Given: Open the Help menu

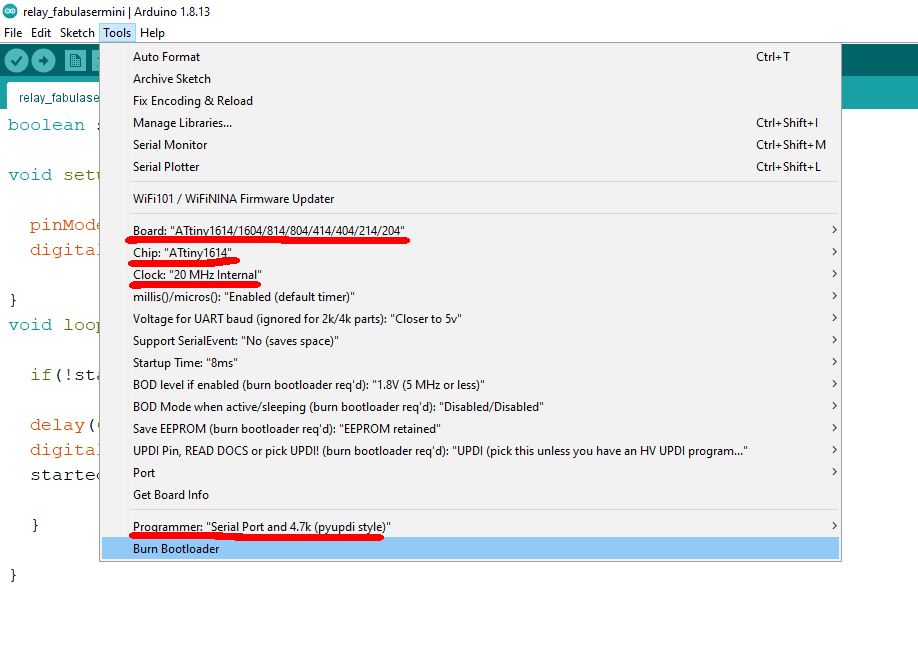Looking at the screenshot, I should pos(152,33).
